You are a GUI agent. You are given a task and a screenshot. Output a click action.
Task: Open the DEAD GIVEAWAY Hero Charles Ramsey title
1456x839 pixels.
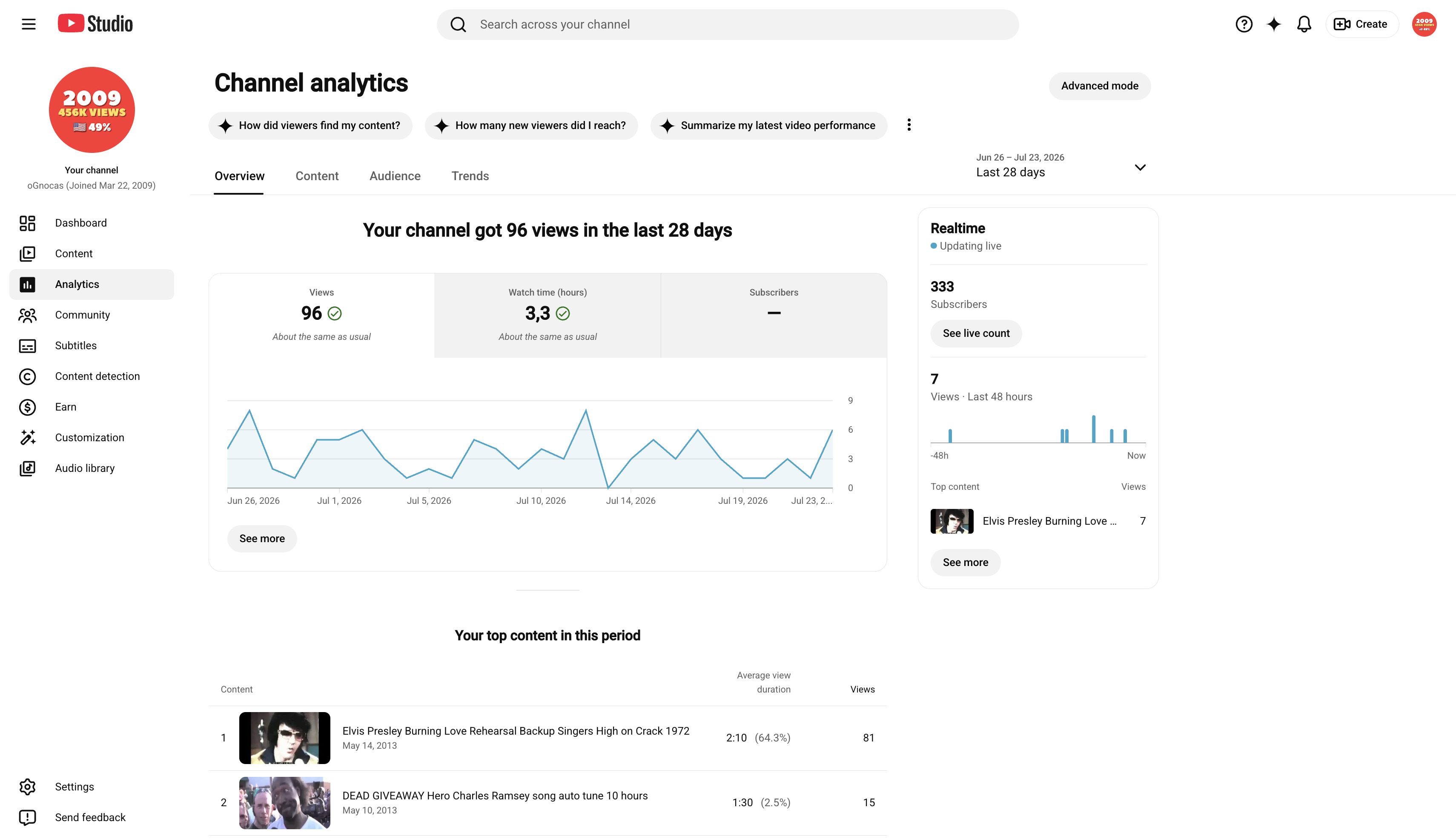pyautogui.click(x=495, y=796)
